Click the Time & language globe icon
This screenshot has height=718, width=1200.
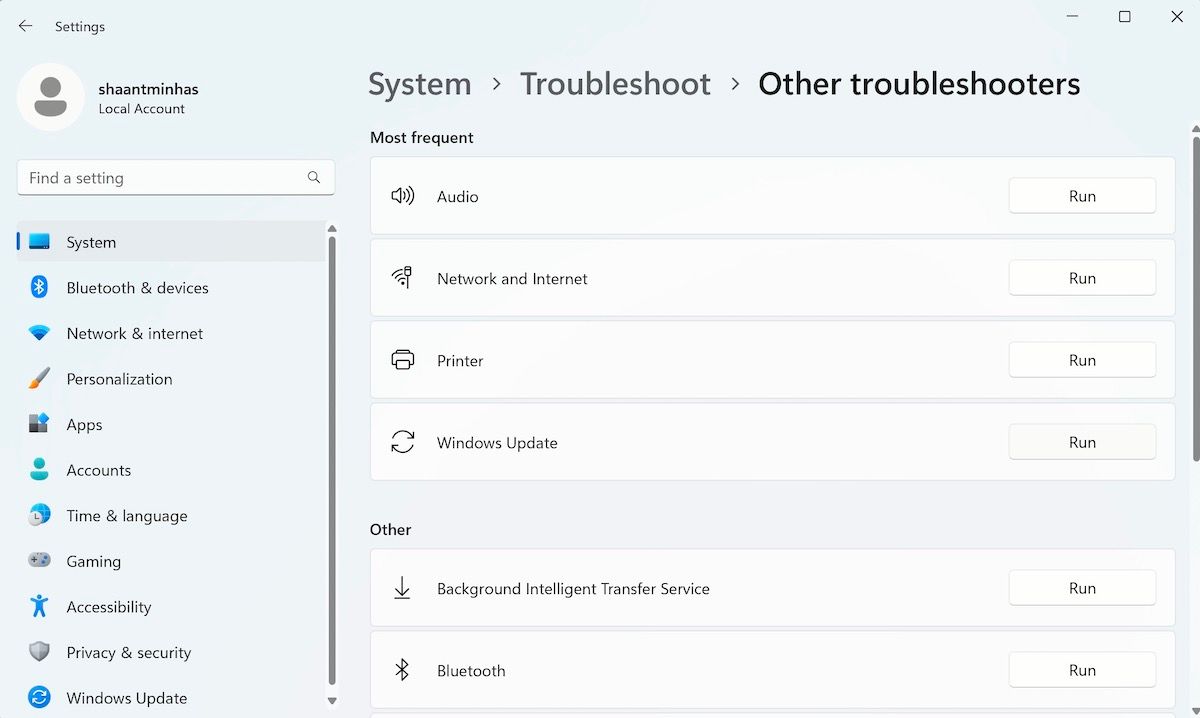pyautogui.click(x=39, y=515)
